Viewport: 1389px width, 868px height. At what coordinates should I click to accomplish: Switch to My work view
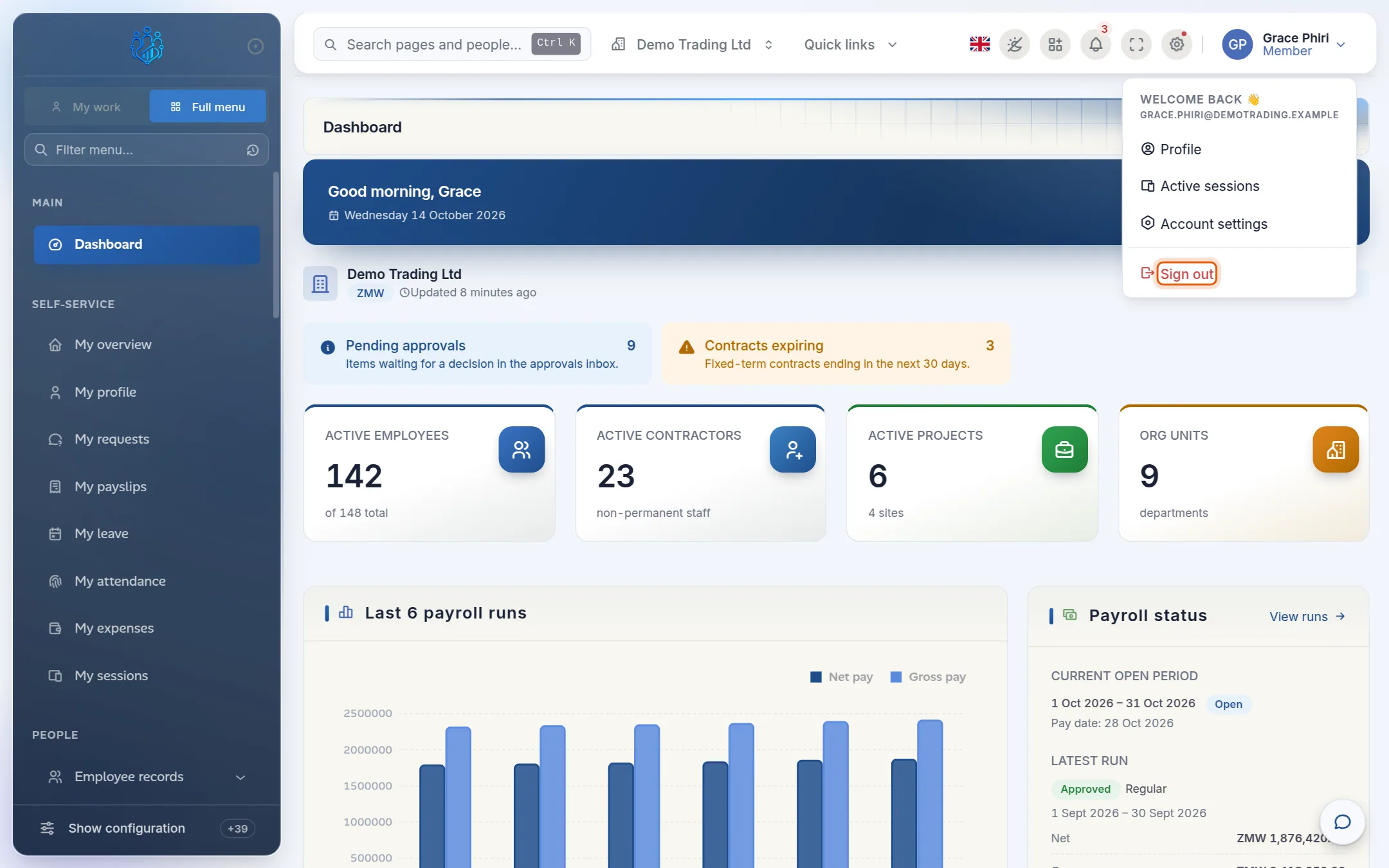tap(87, 107)
